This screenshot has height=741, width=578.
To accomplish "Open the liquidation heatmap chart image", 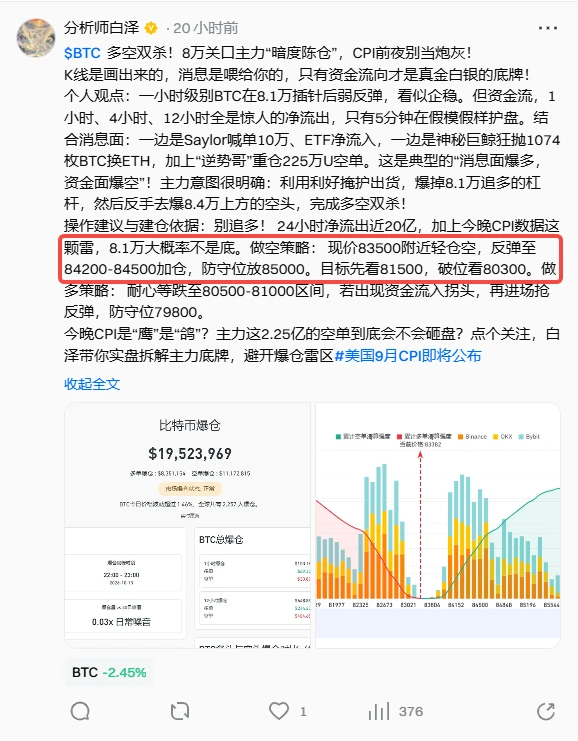I will 438,525.
